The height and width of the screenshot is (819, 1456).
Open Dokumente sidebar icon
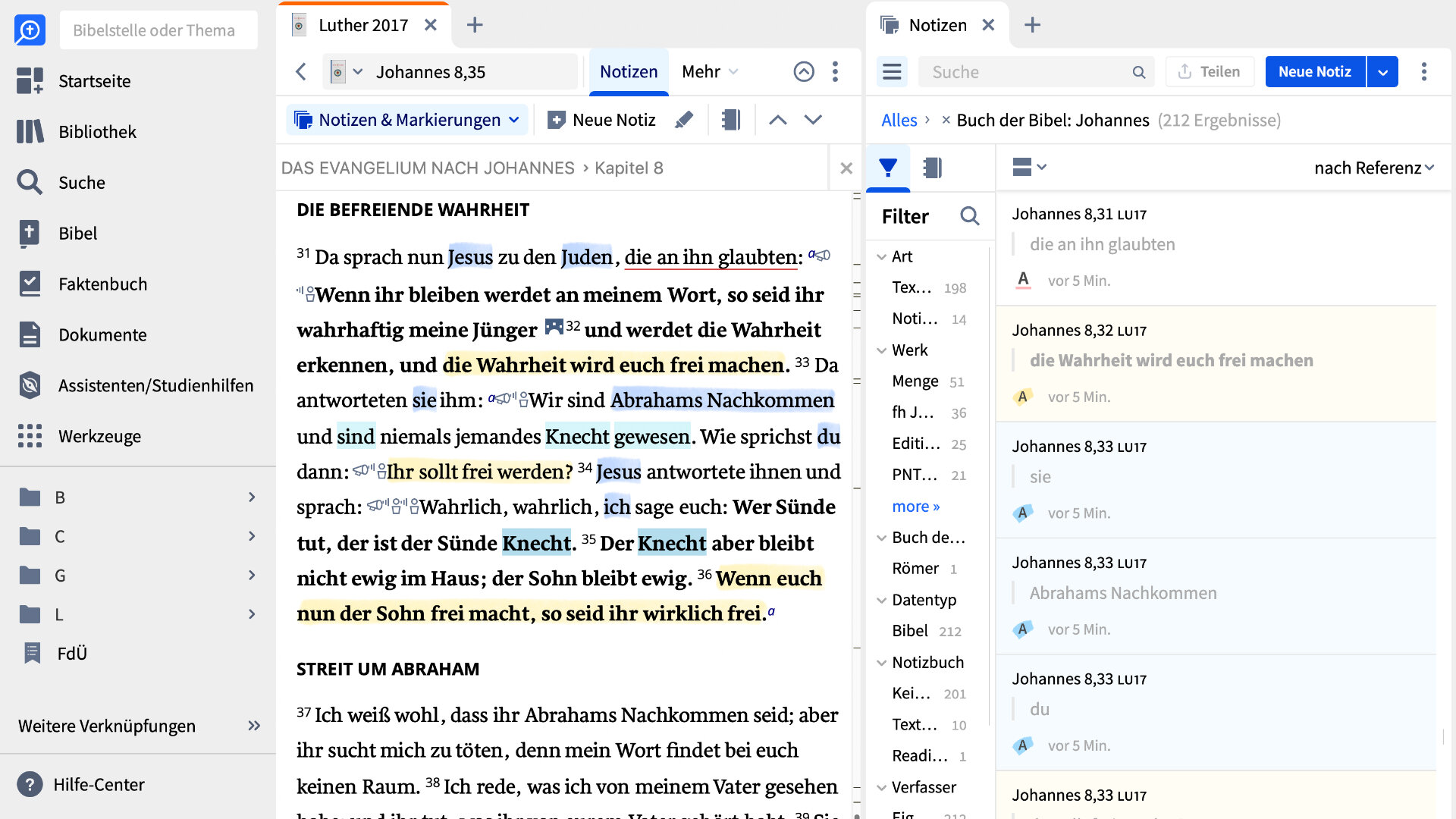pos(30,335)
